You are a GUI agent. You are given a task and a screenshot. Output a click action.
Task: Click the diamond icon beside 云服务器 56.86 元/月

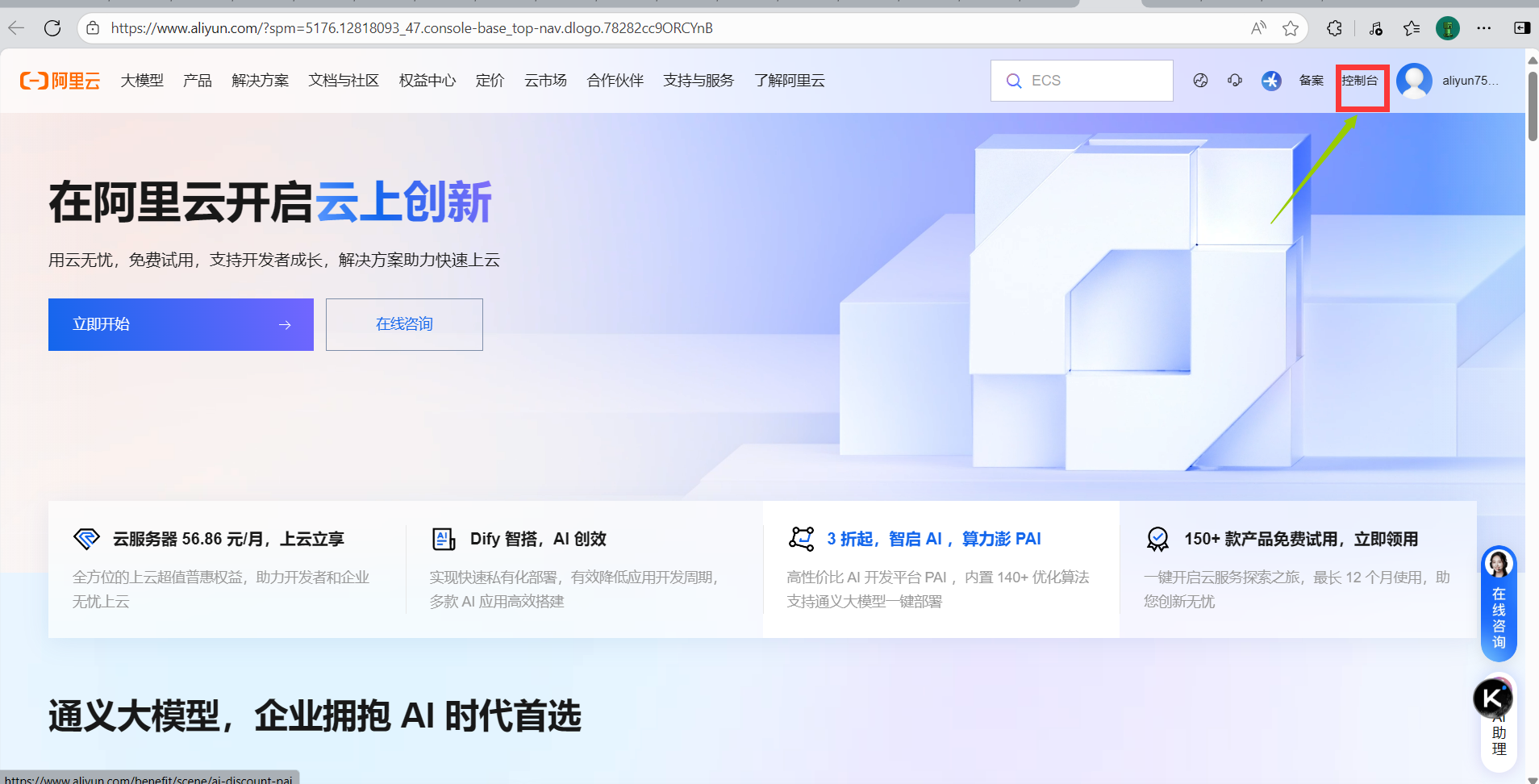click(x=86, y=539)
